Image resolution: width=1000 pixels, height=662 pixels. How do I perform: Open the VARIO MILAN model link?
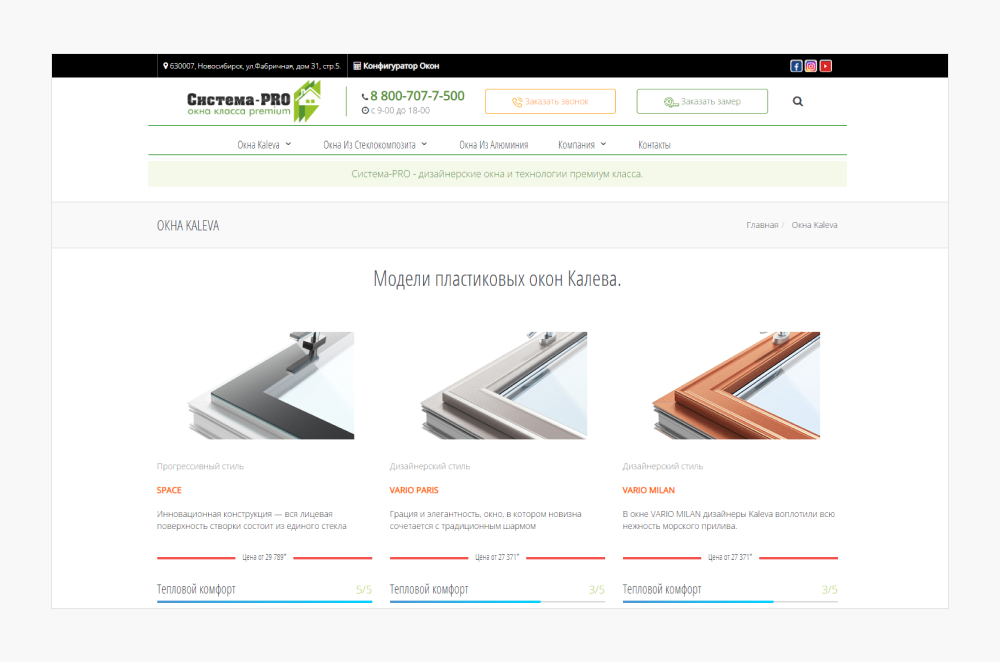[x=649, y=490]
